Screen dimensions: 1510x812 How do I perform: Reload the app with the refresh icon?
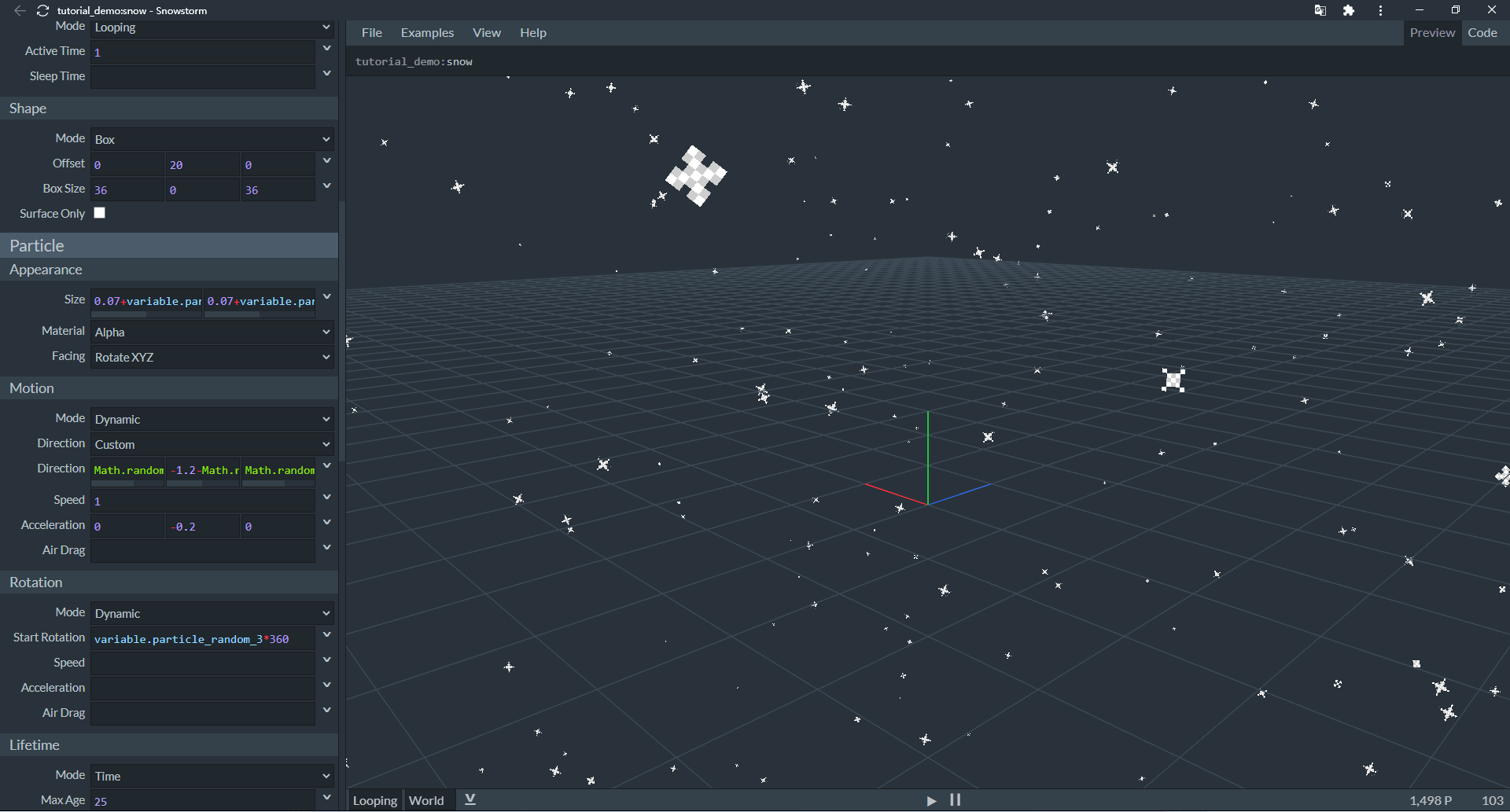pos(43,10)
